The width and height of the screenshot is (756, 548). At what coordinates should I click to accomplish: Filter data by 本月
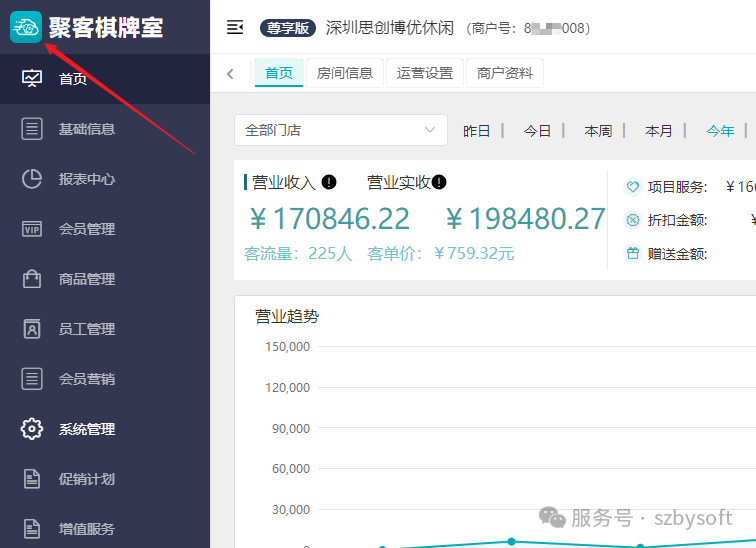pos(659,131)
